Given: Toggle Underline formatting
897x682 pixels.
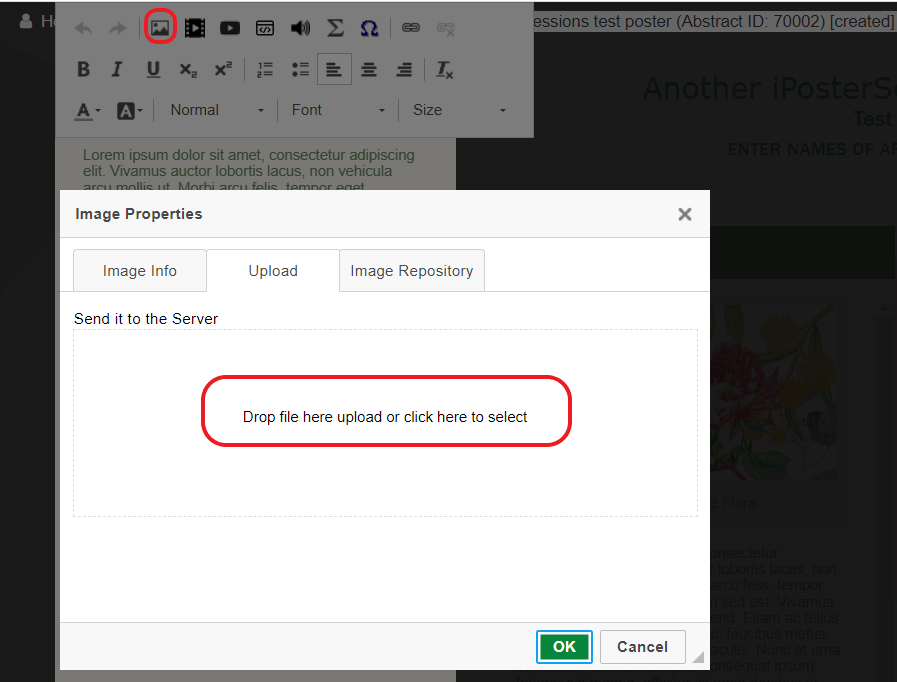Looking at the screenshot, I should tap(153, 69).
